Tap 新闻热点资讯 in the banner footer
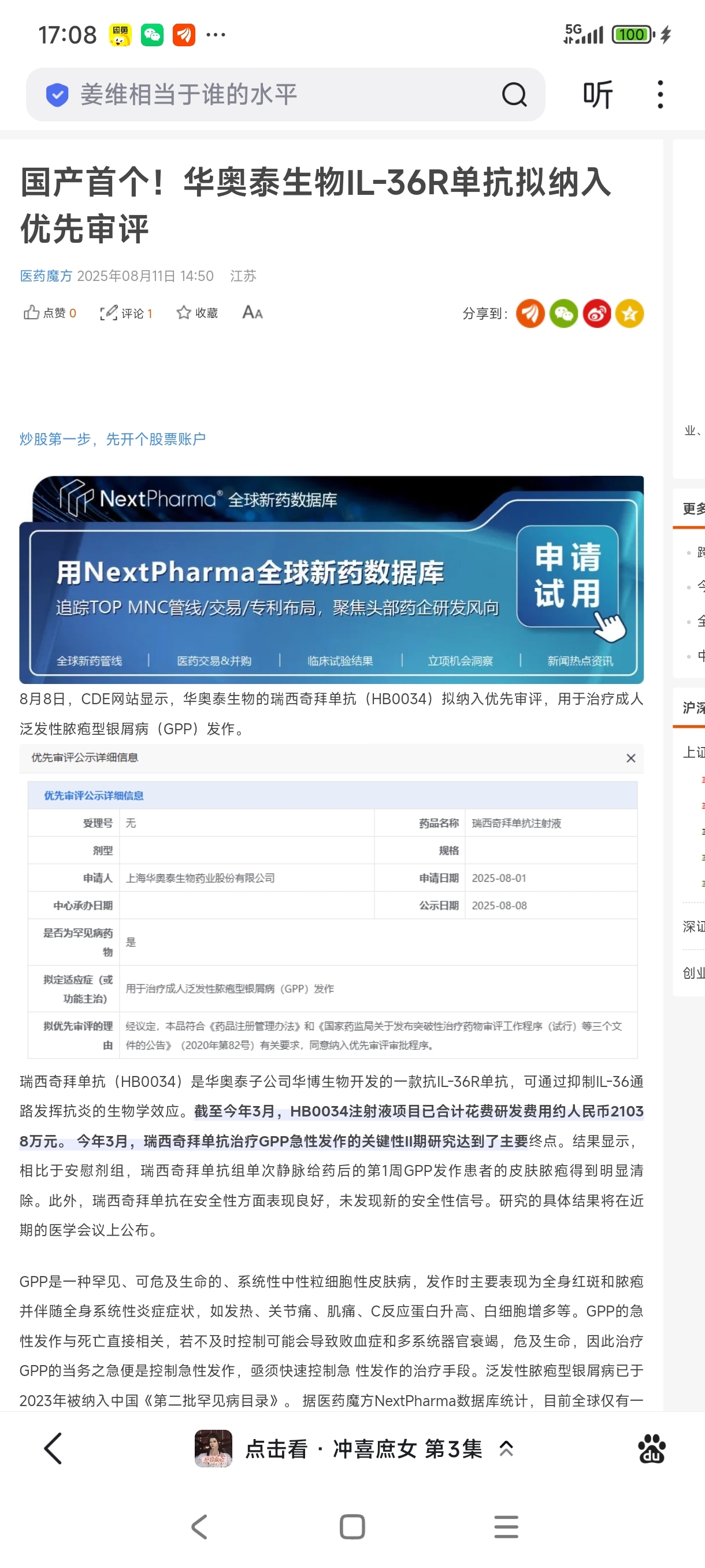705x1568 pixels. tap(580, 660)
